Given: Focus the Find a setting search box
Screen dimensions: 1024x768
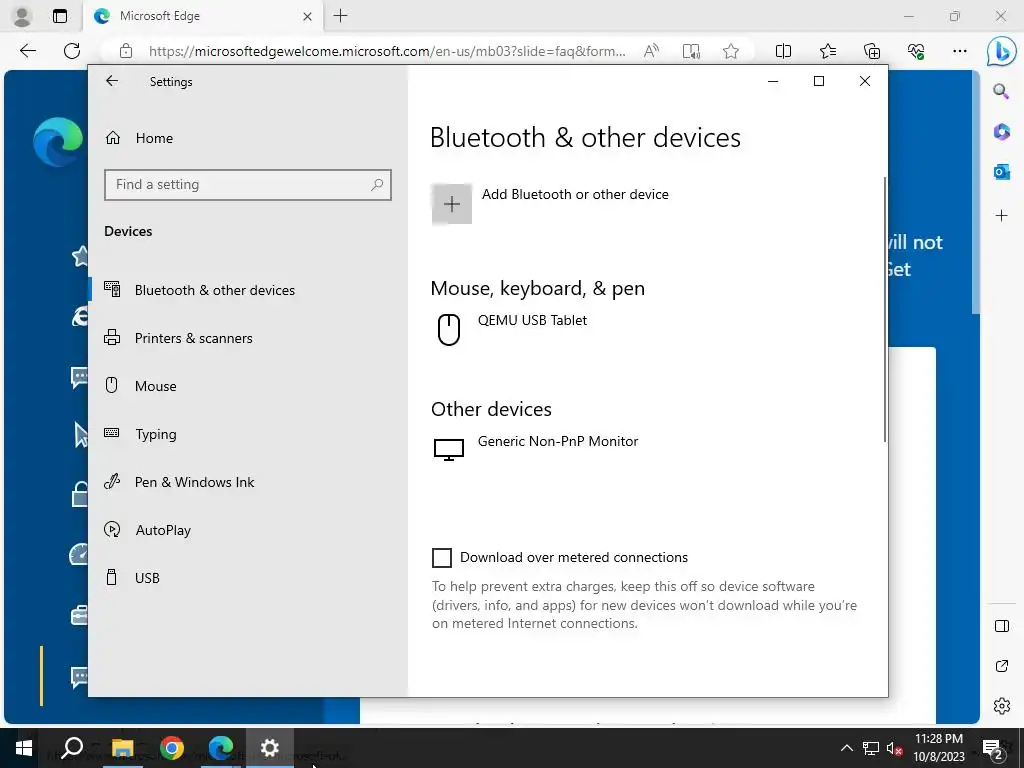Looking at the screenshot, I should click(x=248, y=185).
